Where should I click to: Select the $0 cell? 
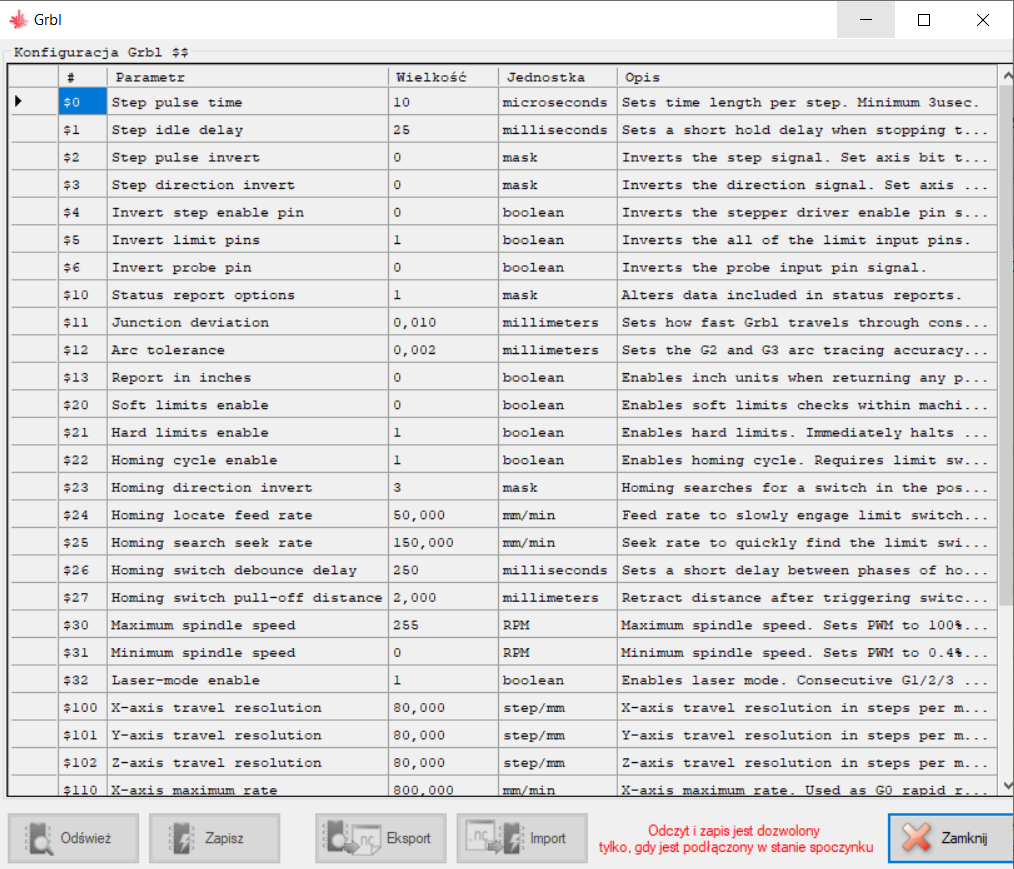(83, 102)
